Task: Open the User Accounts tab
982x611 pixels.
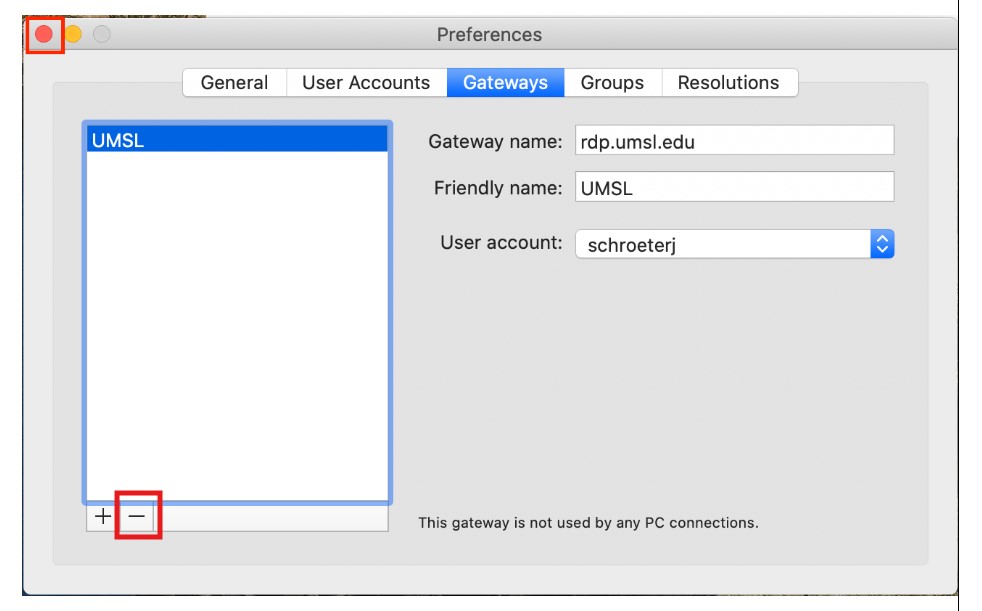Action: coord(366,82)
